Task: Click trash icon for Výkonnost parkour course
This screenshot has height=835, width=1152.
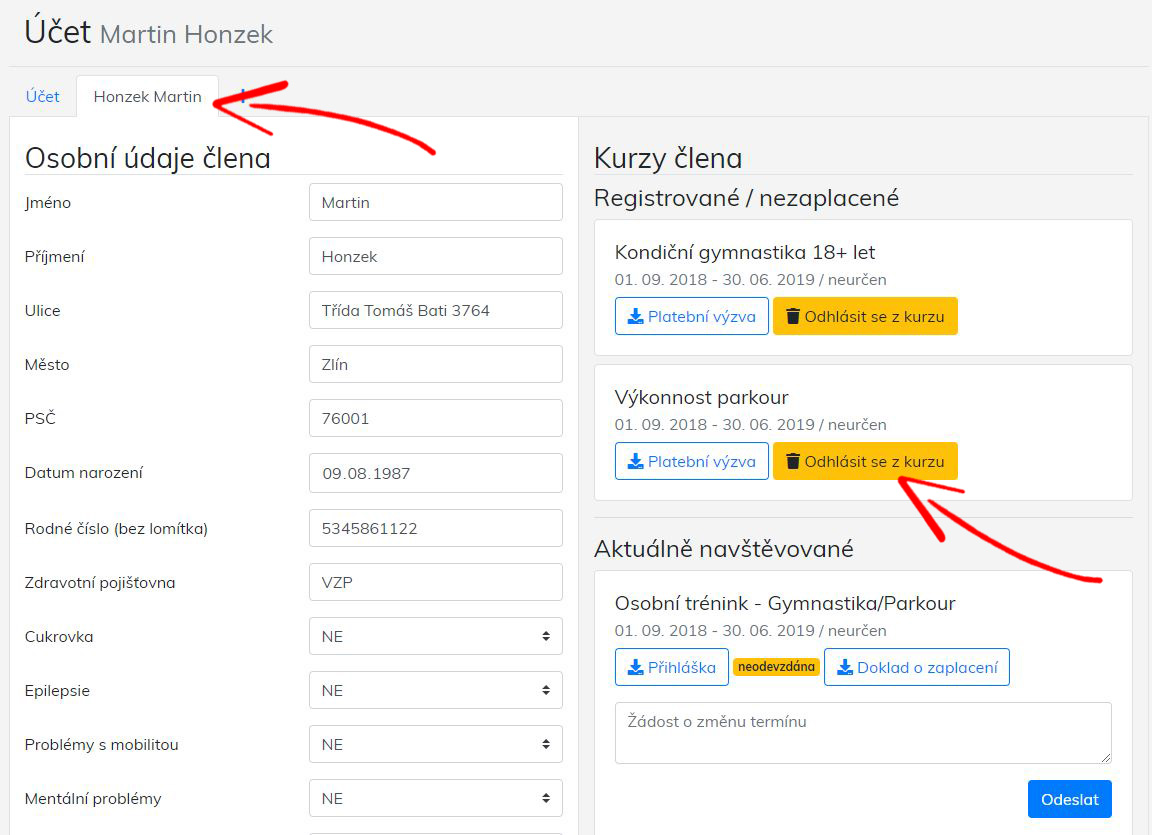Action: [x=793, y=462]
